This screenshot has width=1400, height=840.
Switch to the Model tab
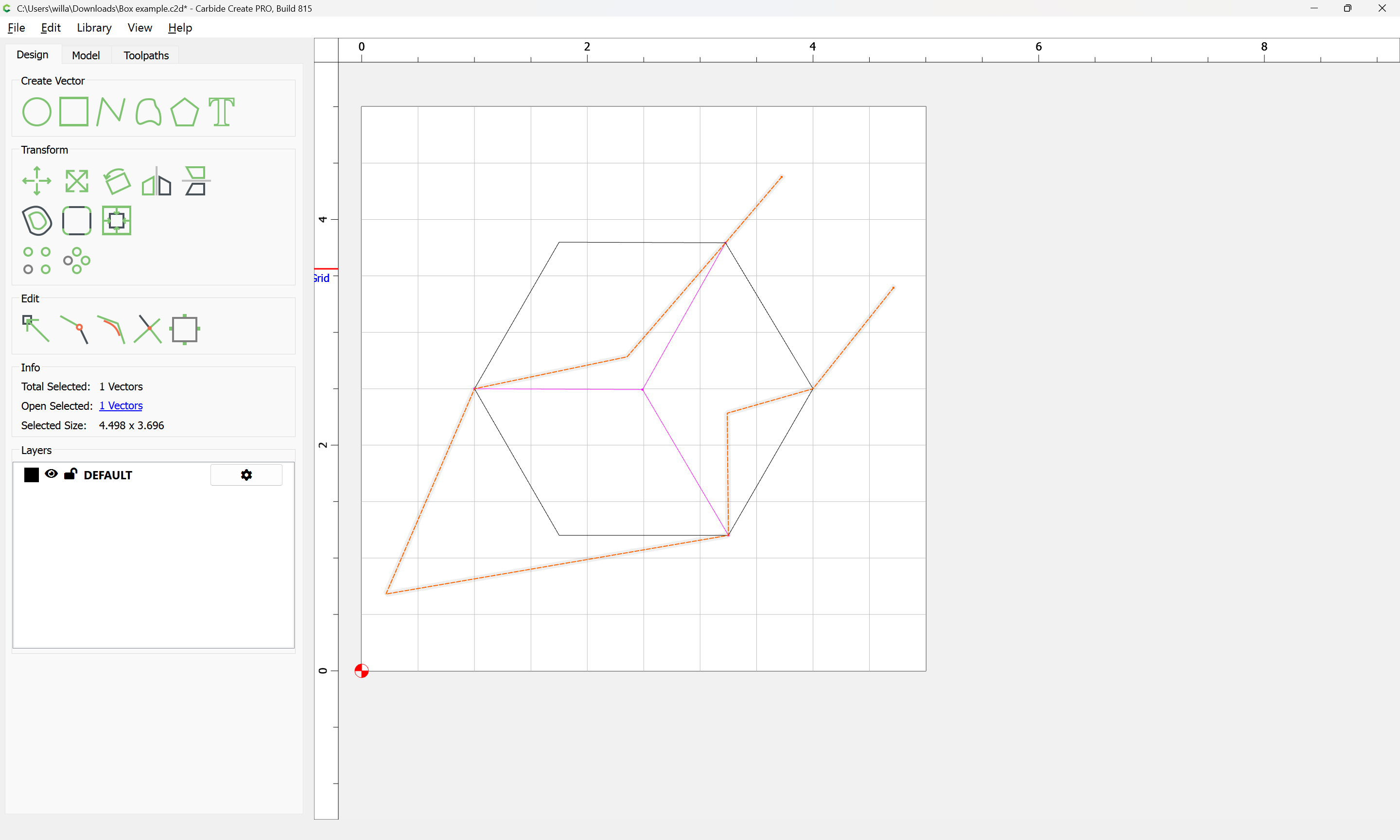[x=86, y=55]
